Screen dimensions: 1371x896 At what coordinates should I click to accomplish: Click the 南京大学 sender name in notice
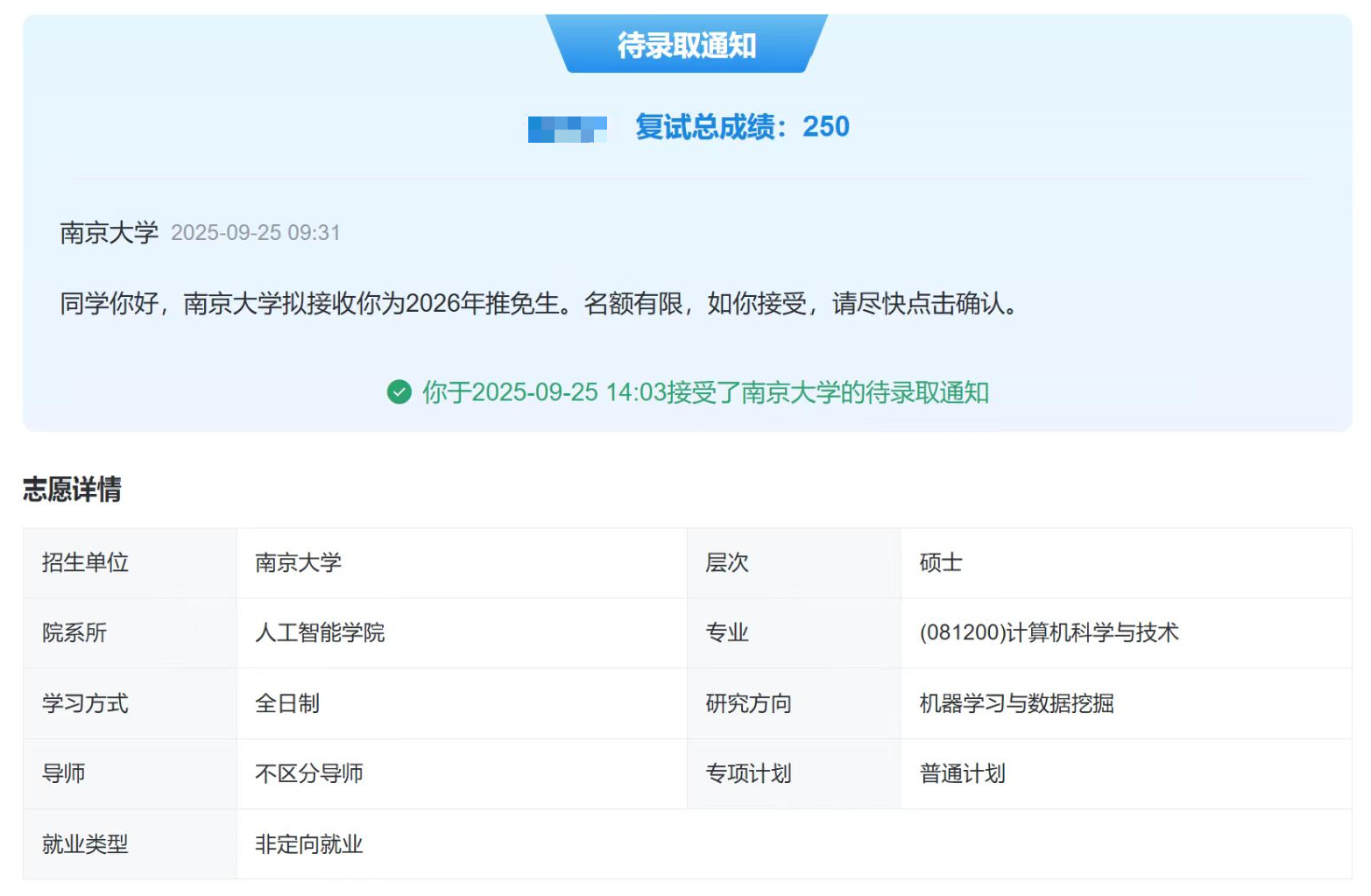click(109, 233)
